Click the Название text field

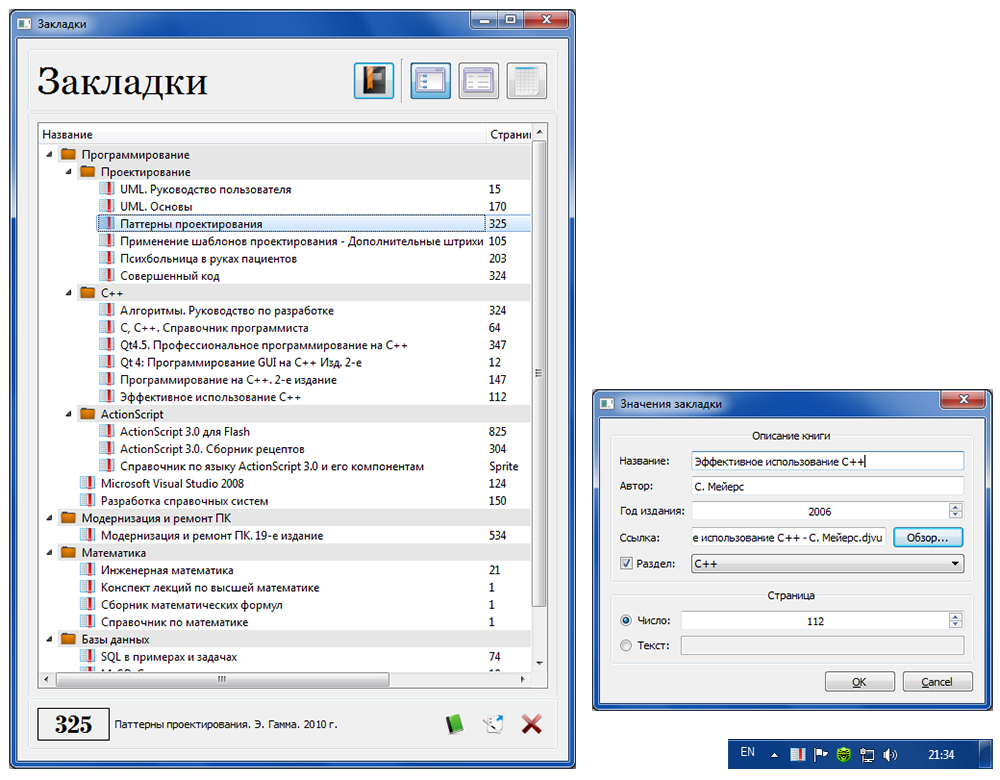coord(827,461)
